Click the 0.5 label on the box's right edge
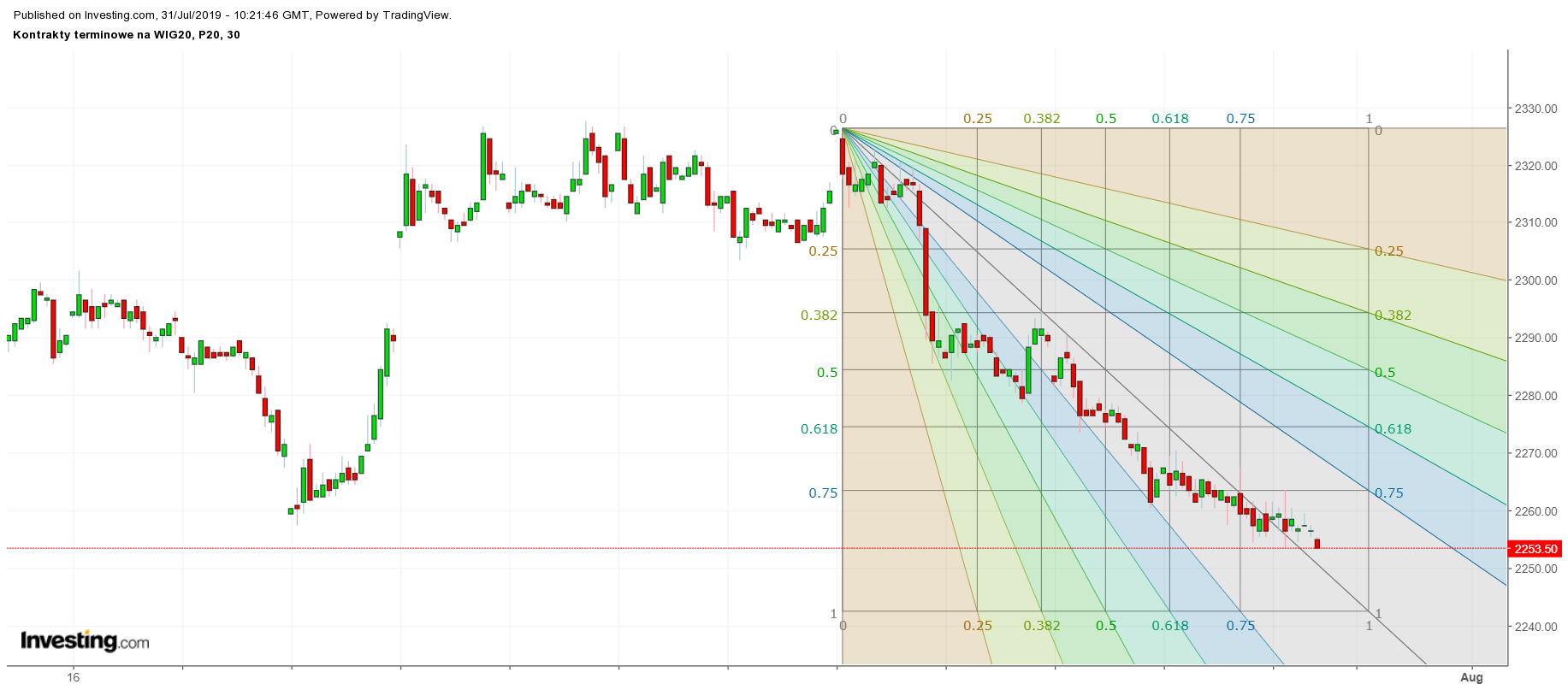The image size is (1568, 690). [x=1385, y=373]
